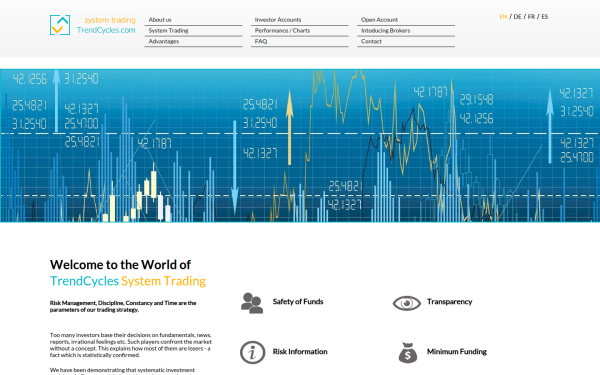Click the 'system trading' logo tagline
Screen dimensions: 600x375
pyautogui.click(x=110, y=20)
